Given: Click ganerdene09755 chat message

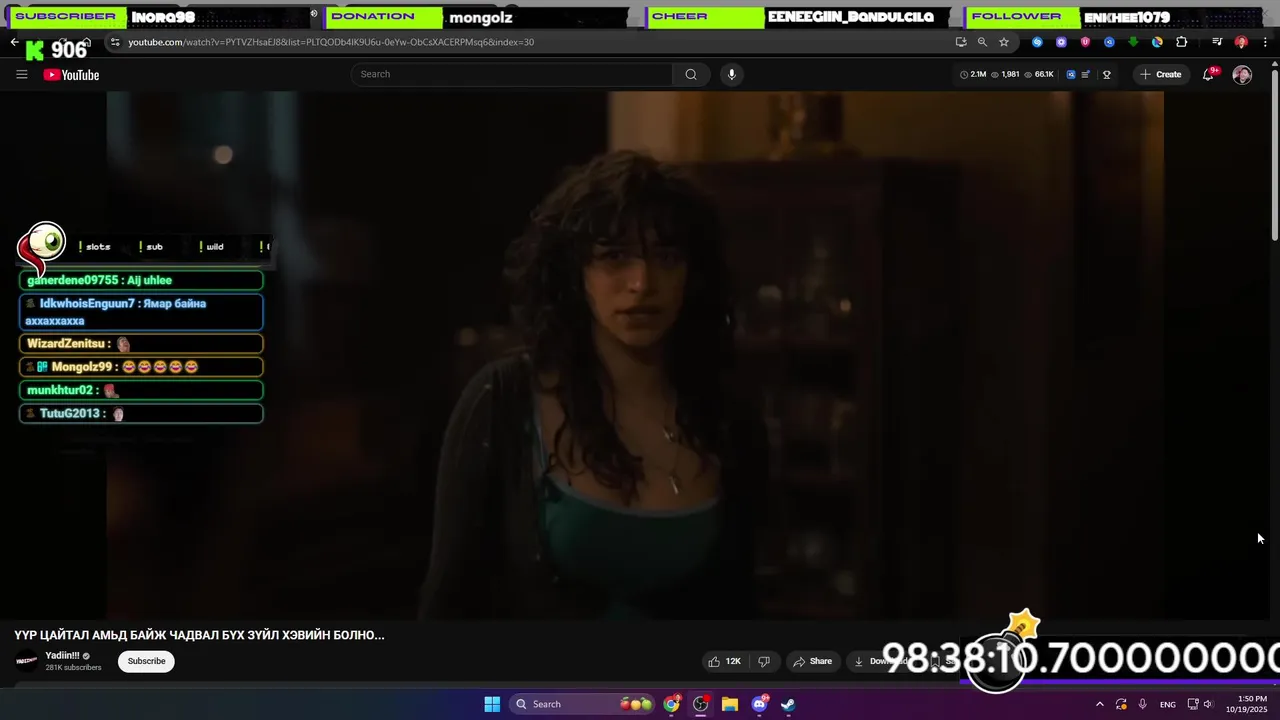Looking at the screenshot, I should pos(141,281).
